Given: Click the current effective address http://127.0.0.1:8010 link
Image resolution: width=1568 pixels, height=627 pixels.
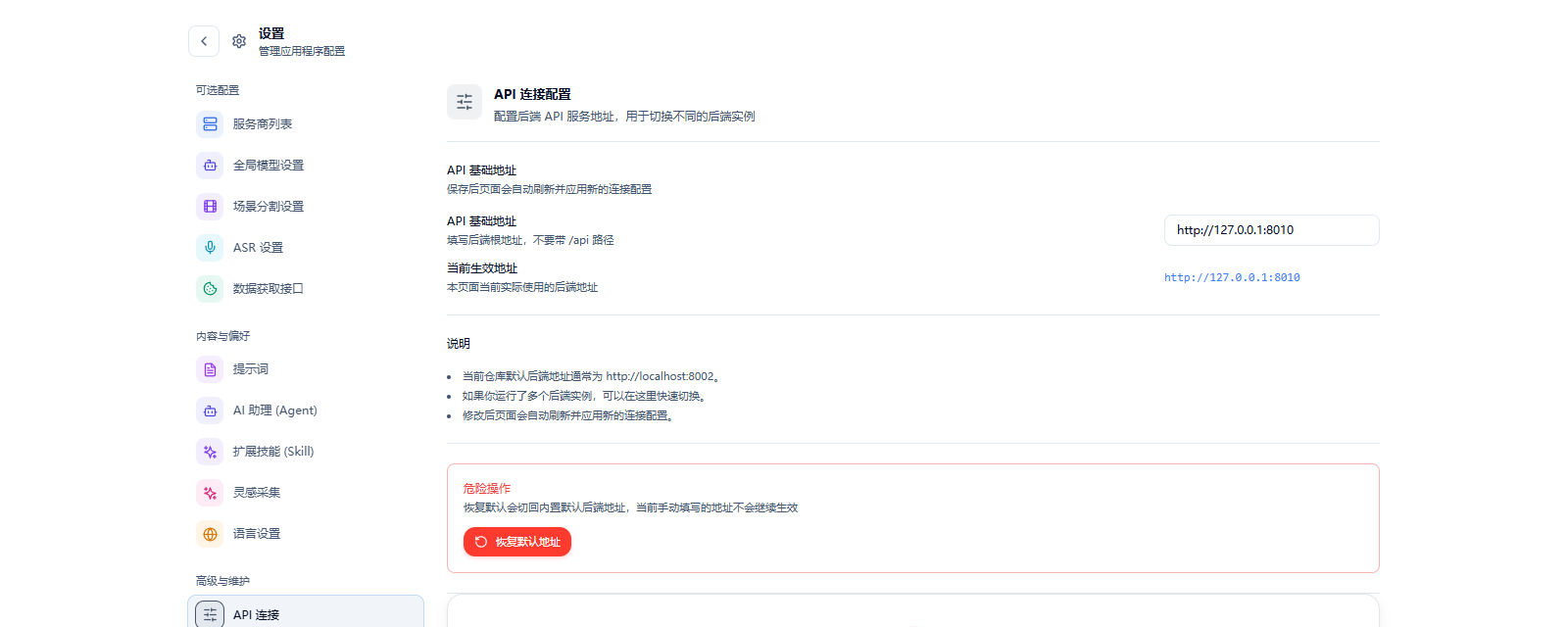Looking at the screenshot, I should [1232, 277].
